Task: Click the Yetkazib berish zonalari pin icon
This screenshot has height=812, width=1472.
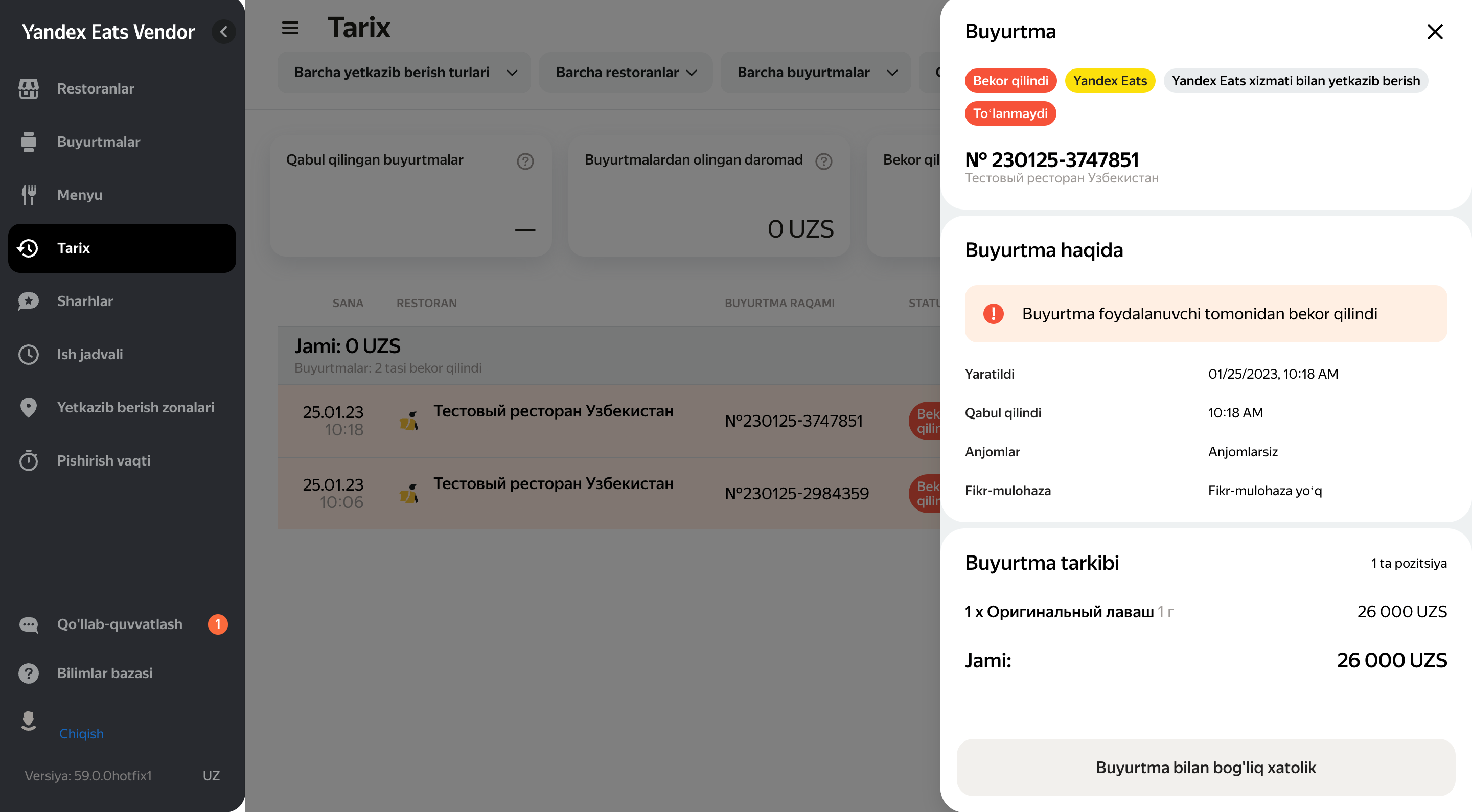Action: (x=28, y=407)
